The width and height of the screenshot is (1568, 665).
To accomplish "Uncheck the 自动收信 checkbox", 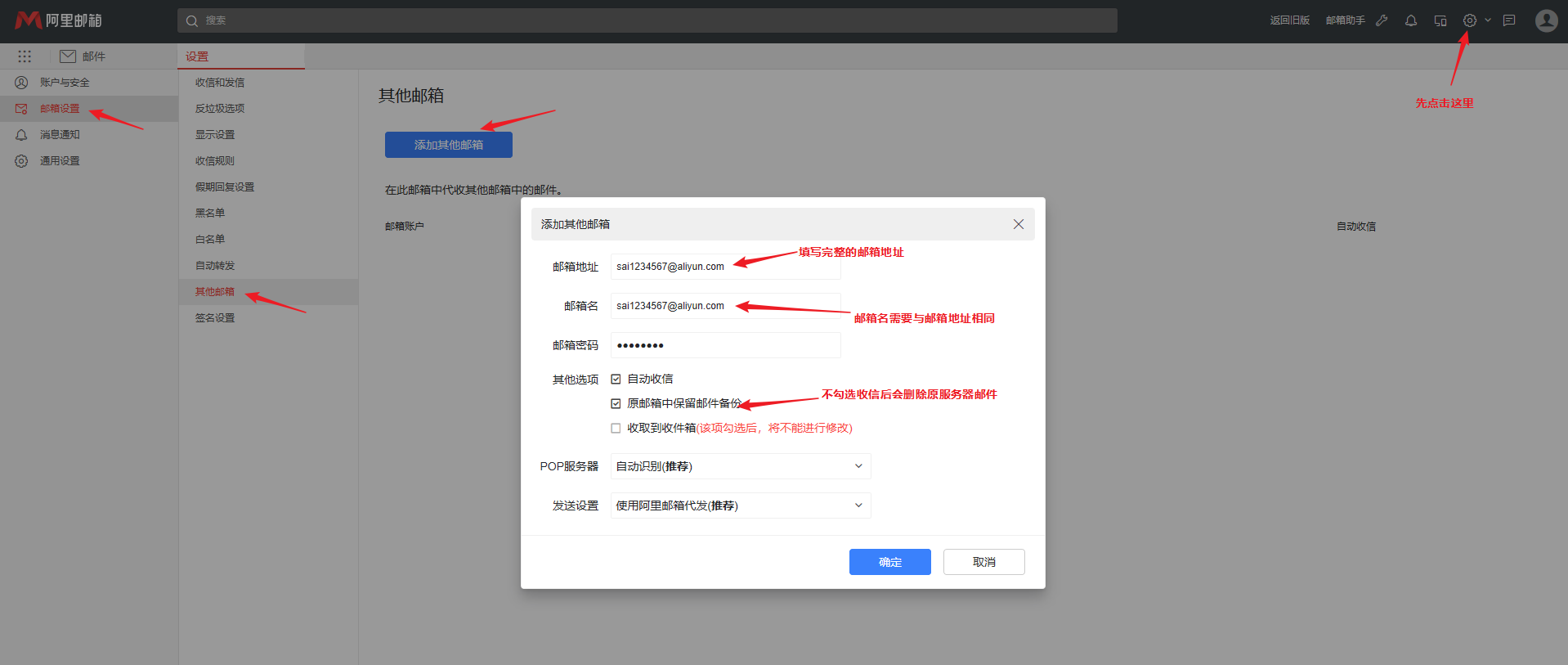I will point(616,380).
